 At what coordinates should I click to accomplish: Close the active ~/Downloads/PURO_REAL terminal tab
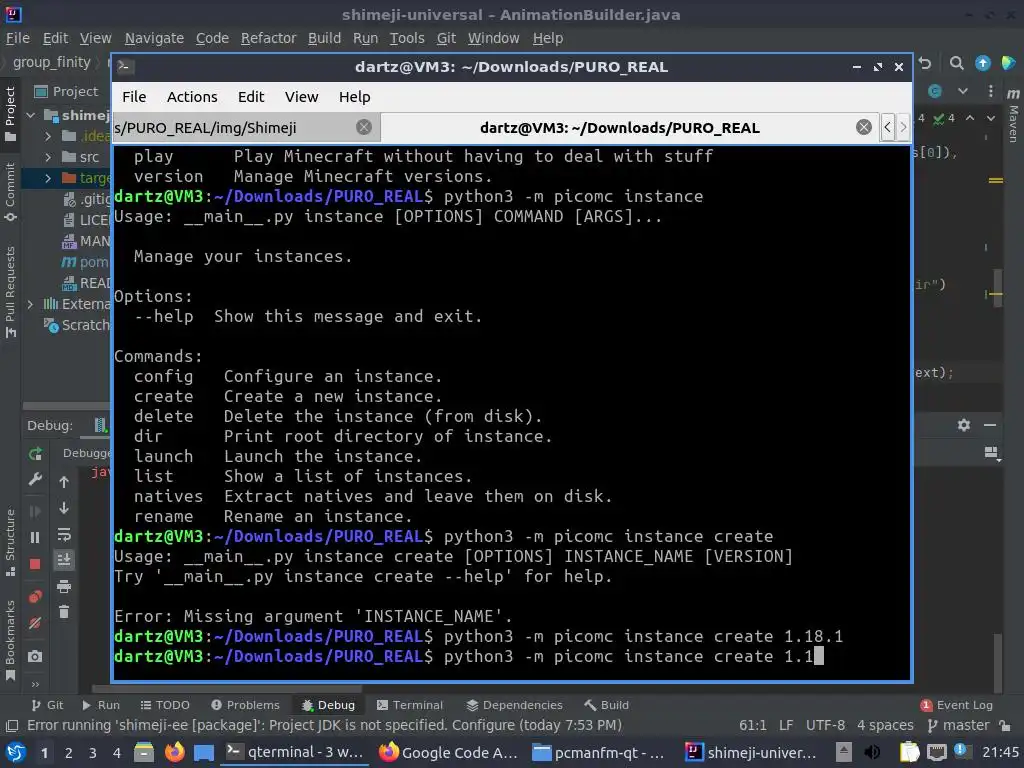(x=863, y=127)
